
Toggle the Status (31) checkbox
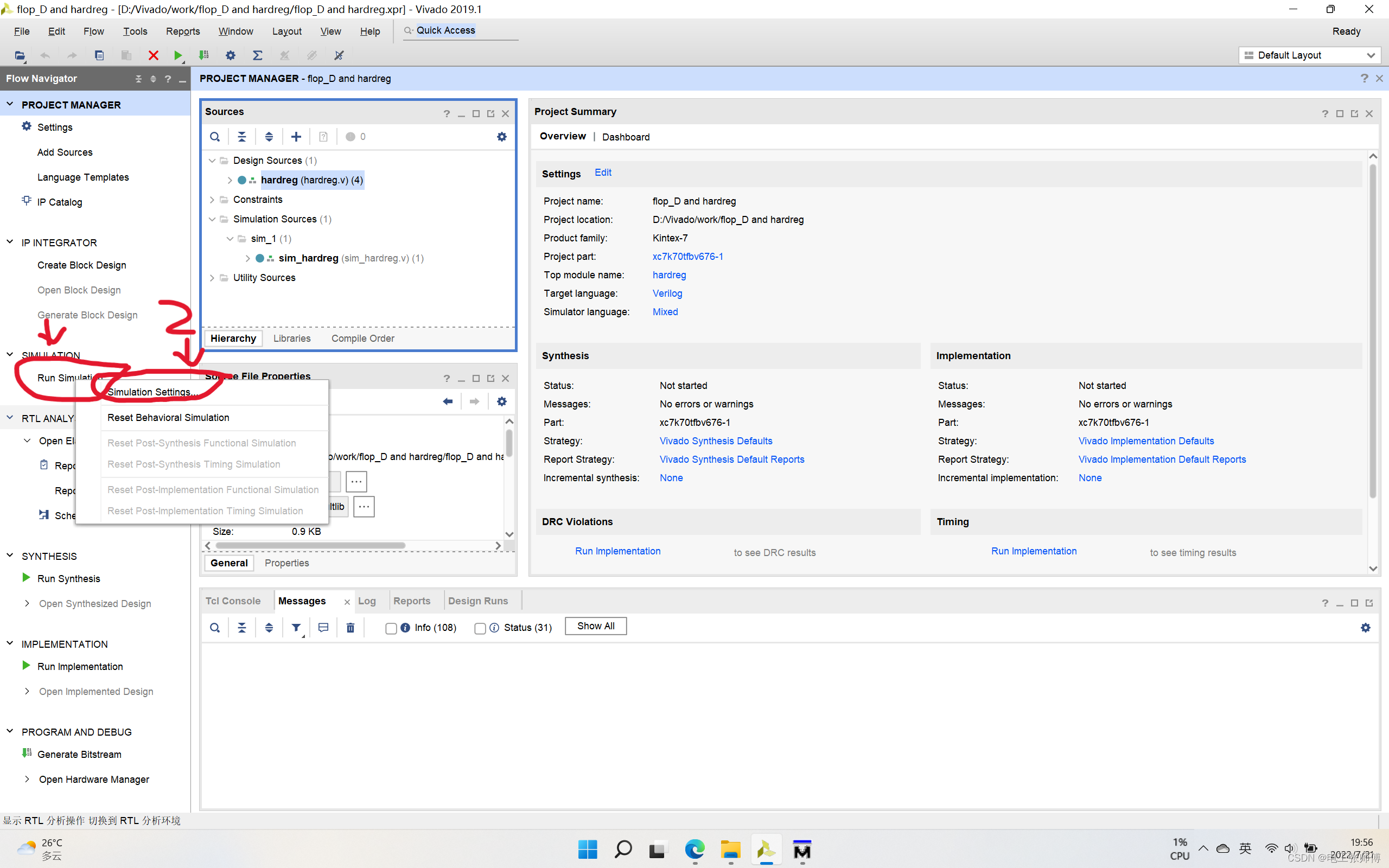pyautogui.click(x=480, y=628)
